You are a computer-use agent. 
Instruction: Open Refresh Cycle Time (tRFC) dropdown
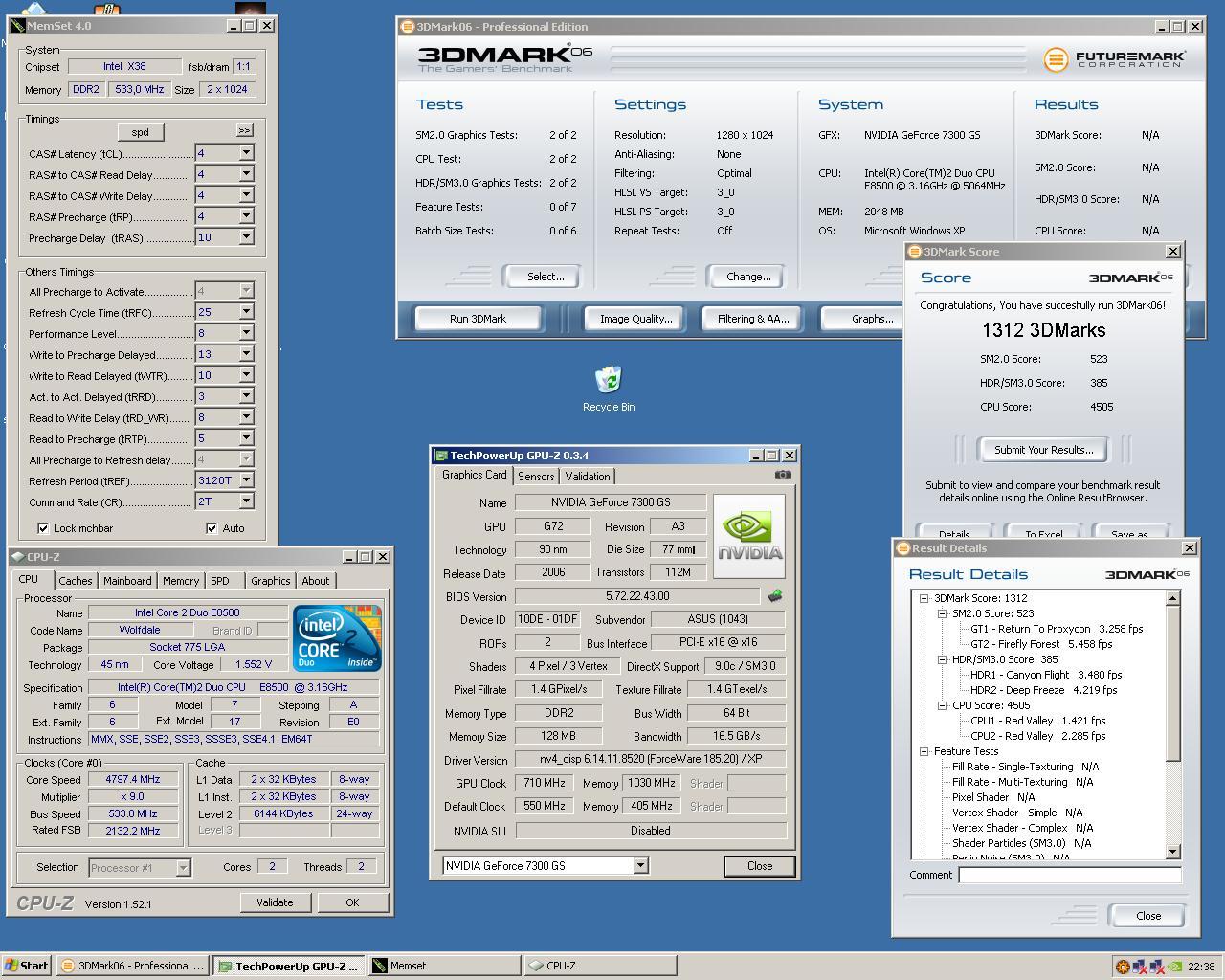(246, 312)
